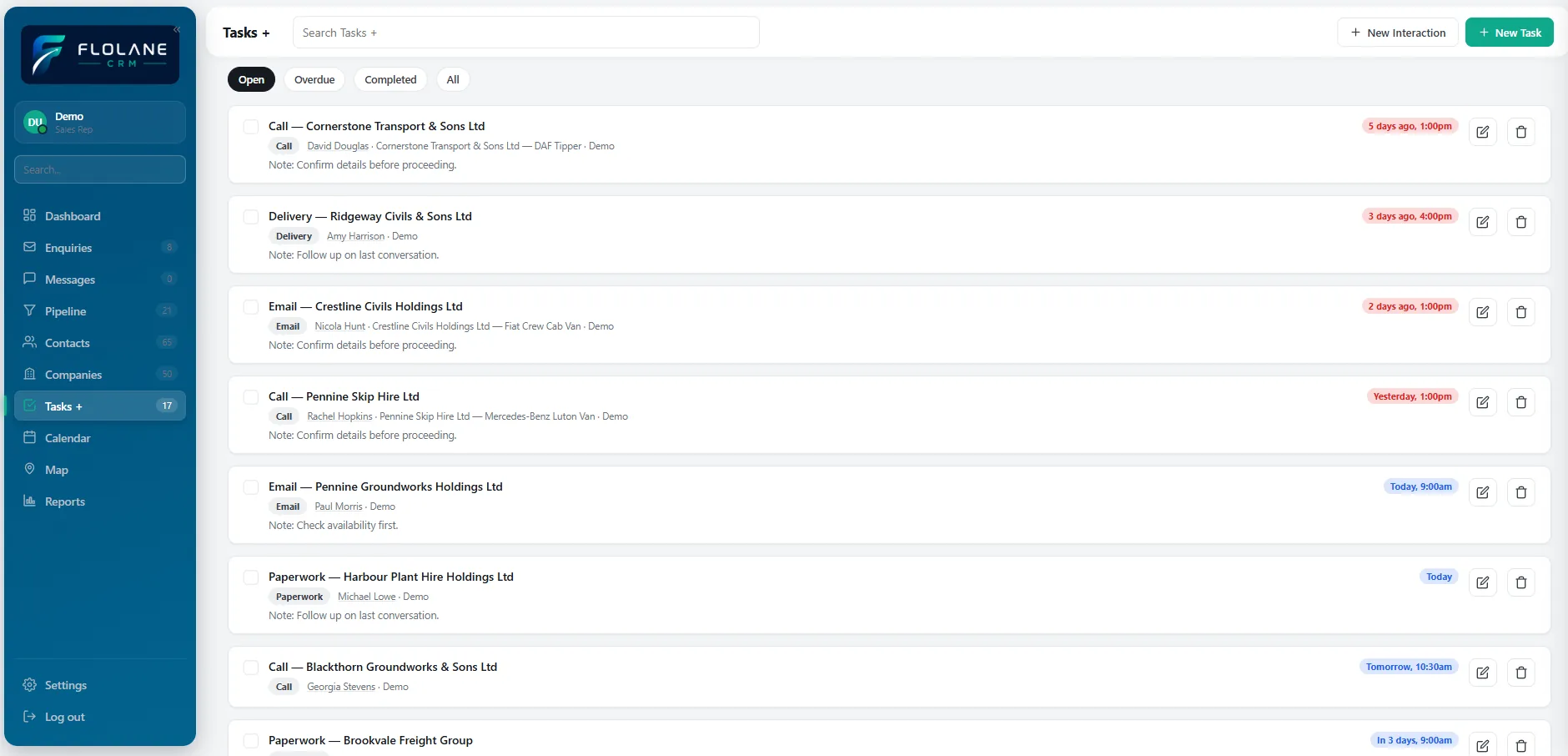Filter tasks by Overdue
The height and width of the screenshot is (756, 1568).
[x=314, y=80]
